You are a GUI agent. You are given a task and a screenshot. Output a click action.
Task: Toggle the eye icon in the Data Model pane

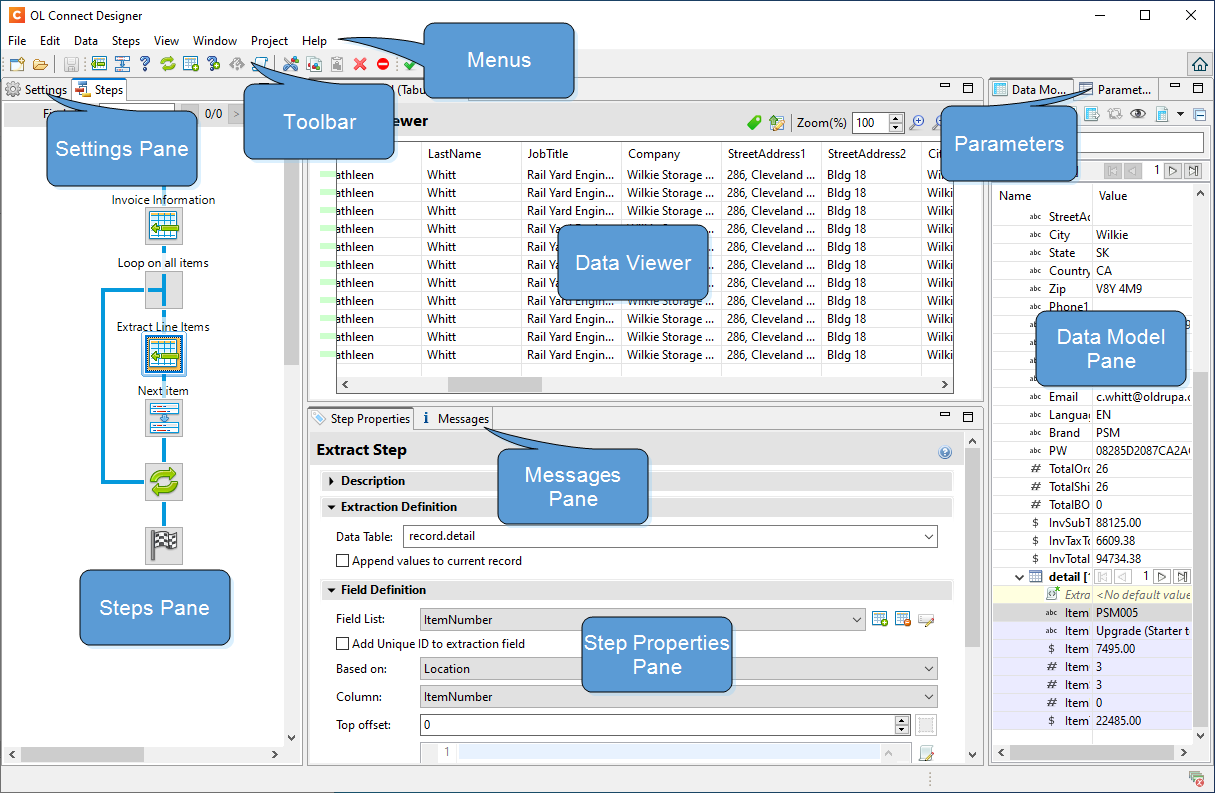point(1137,114)
